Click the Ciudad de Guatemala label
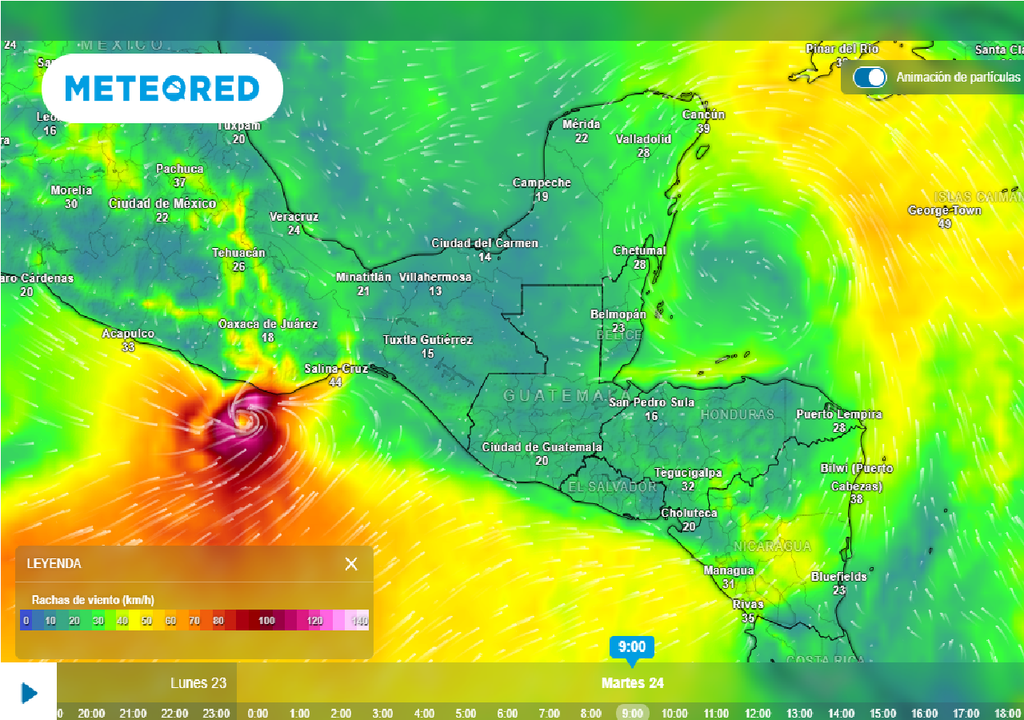Screen dimensions: 1024x720 (542, 447)
